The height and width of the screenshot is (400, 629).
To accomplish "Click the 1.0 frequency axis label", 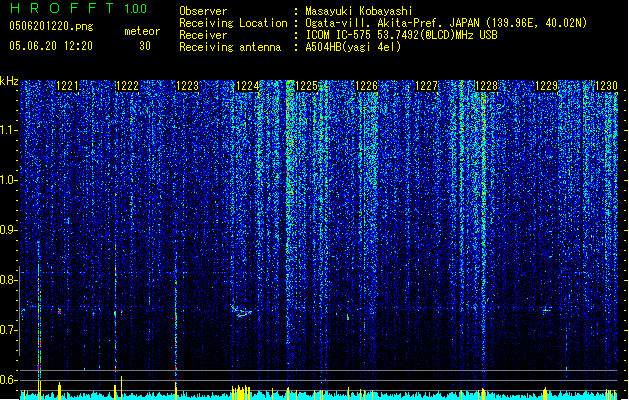I will [9, 180].
